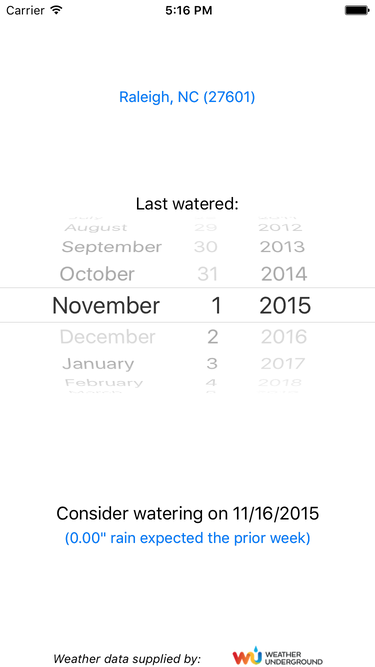Screen dimensions: 375x667
Task: Select year 2016 in the year wheel
Action: point(284,337)
